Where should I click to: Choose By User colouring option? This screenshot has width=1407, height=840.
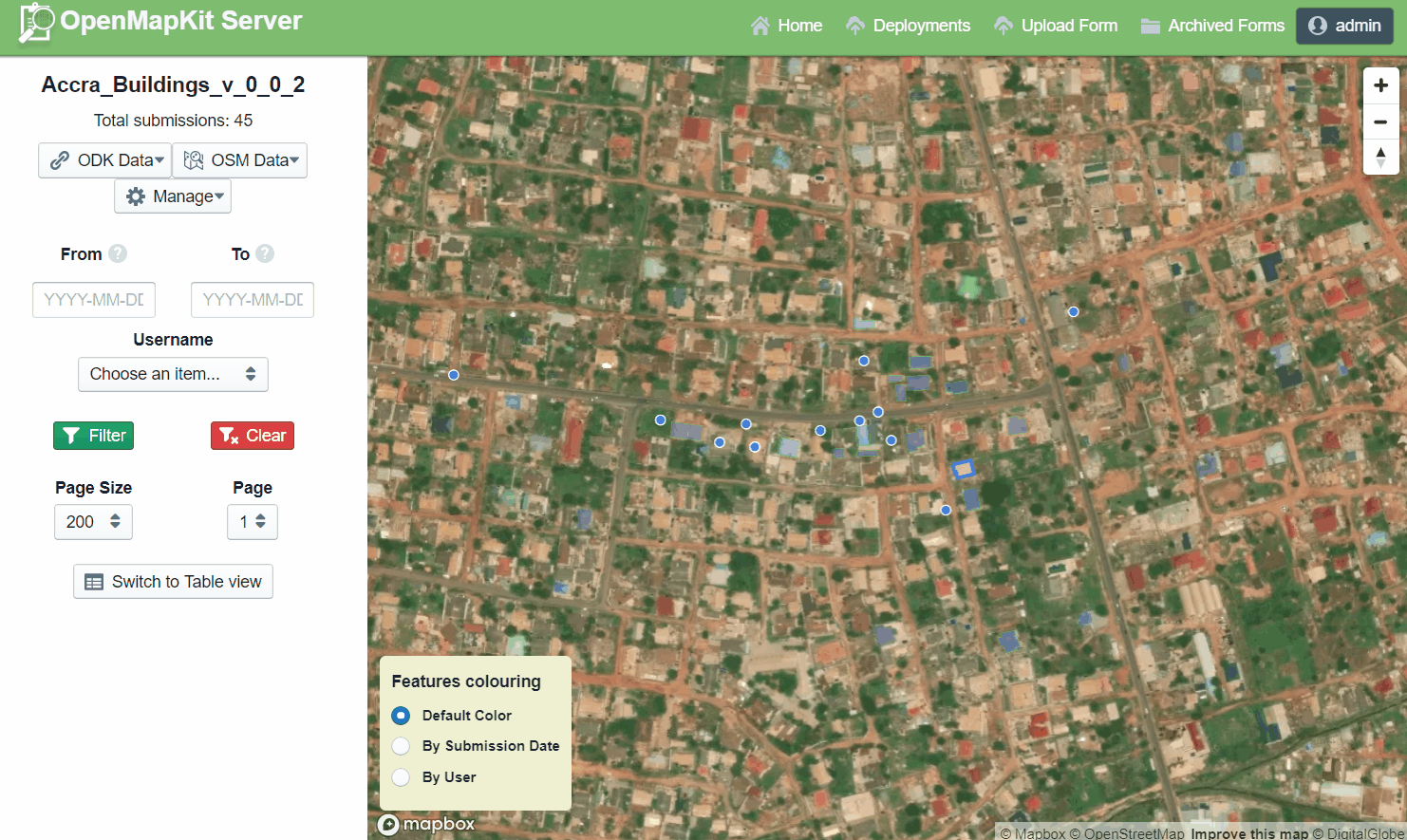(x=402, y=777)
